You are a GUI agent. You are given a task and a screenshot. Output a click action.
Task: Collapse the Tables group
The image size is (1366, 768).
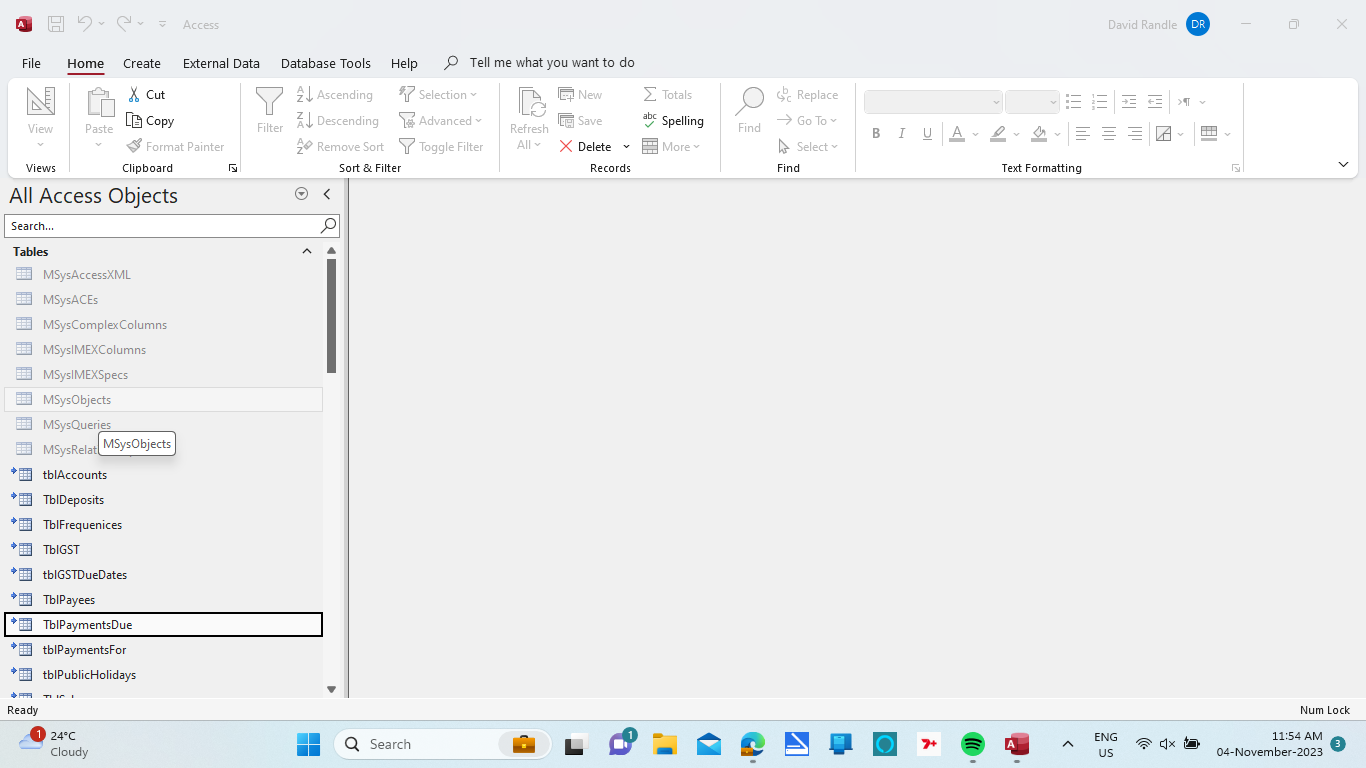coord(307,252)
